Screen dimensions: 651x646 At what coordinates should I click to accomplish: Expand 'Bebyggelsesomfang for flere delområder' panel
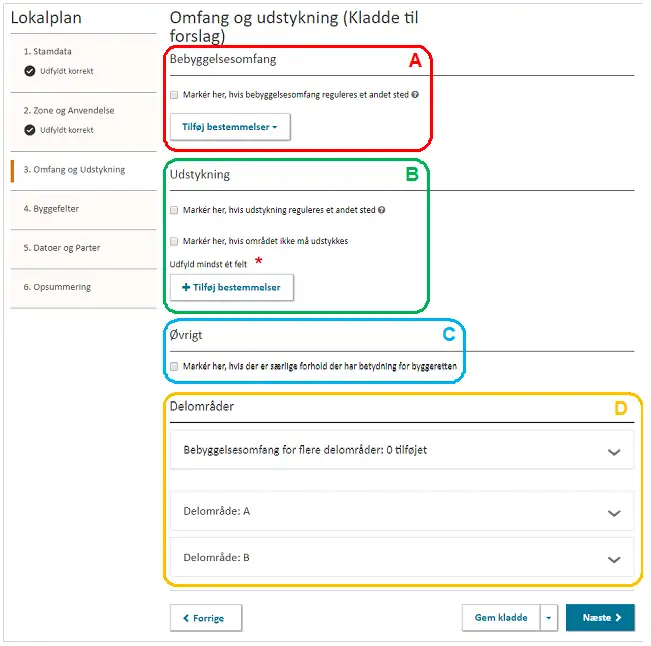tap(614, 451)
